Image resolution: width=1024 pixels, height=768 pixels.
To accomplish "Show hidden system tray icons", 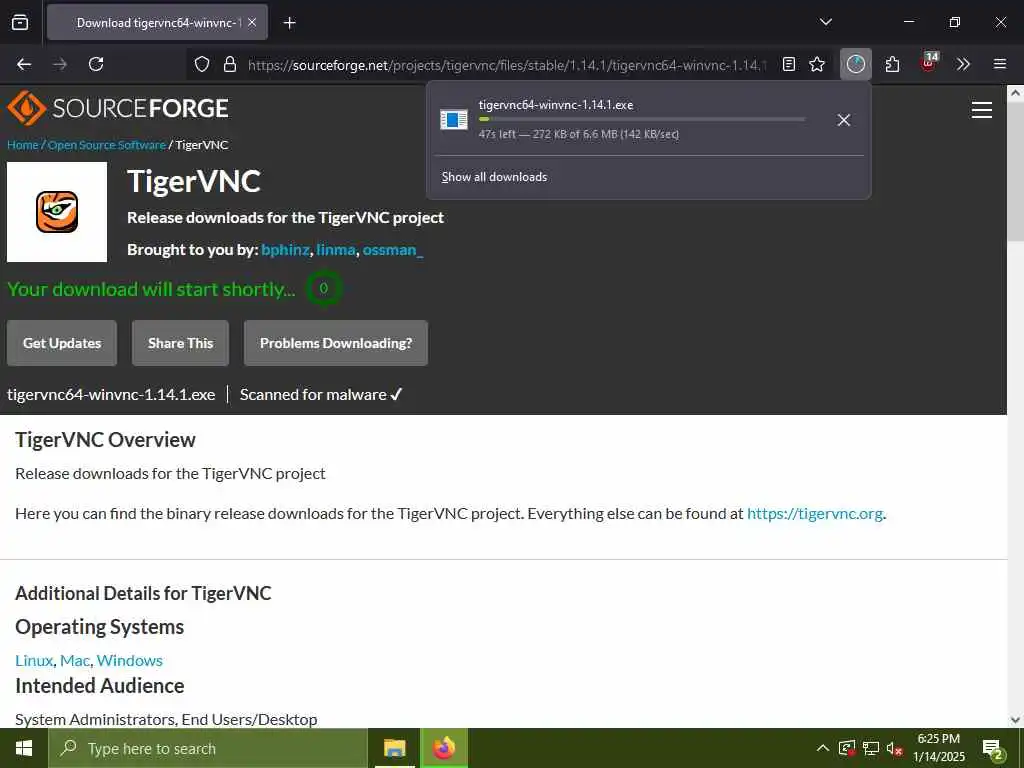I will (x=823, y=748).
